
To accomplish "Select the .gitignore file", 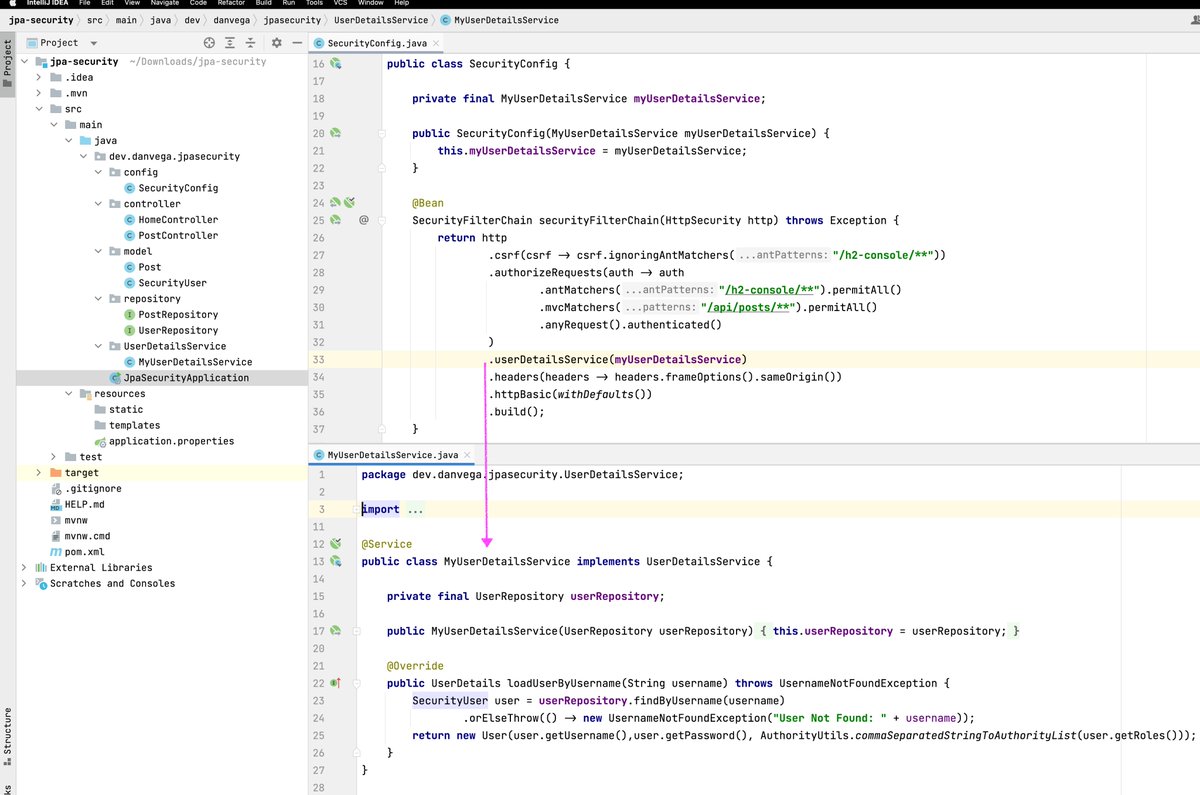I will (94, 489).
